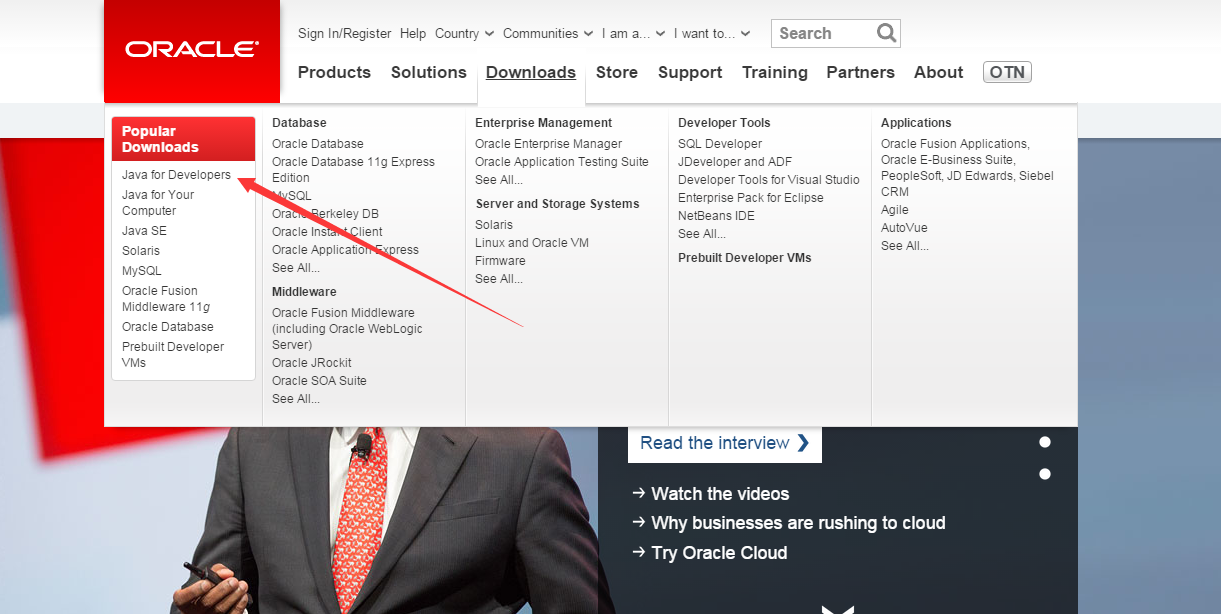1221x614 pixels.
Task: Open the Training menu
Action: 775,72
